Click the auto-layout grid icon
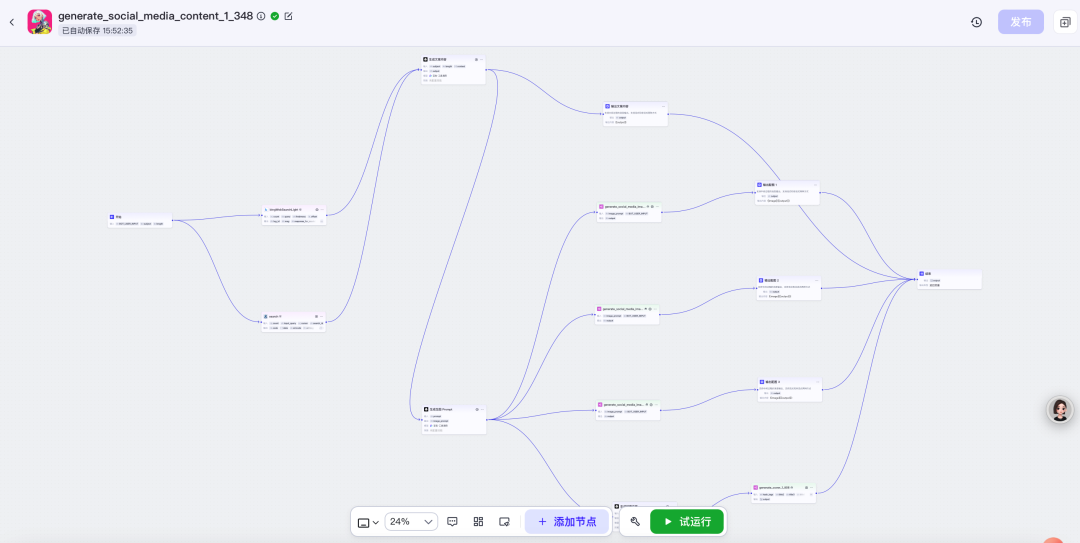 [x=478, y=521]
